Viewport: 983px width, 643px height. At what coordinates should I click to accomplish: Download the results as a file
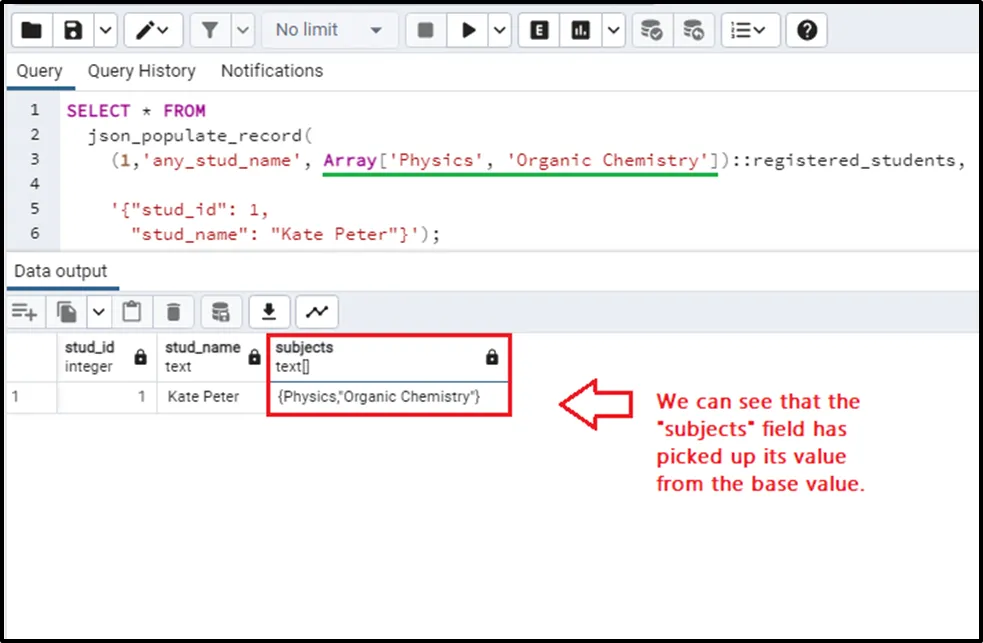(x=268, y=312)
